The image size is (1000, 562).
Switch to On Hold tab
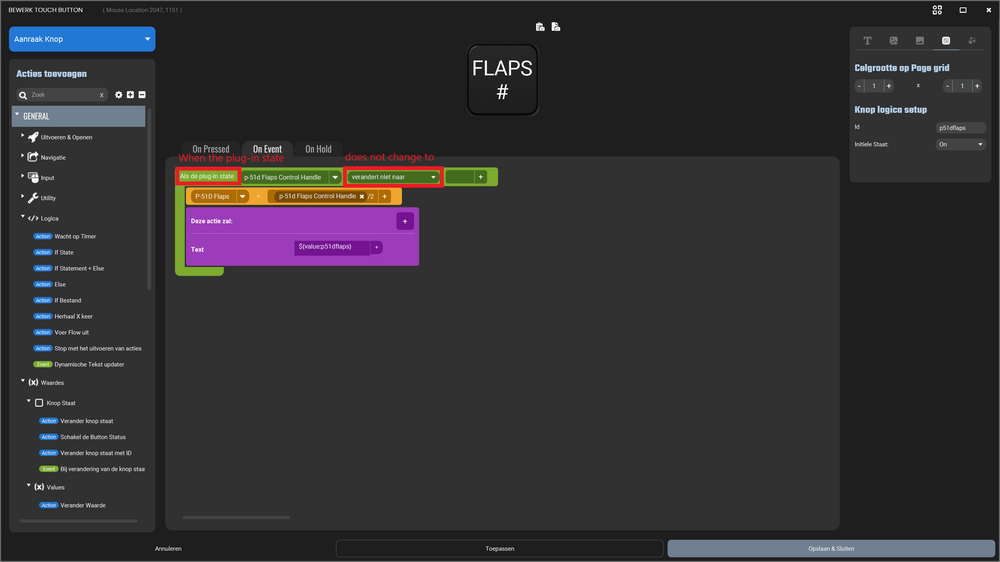coord(318,149)
